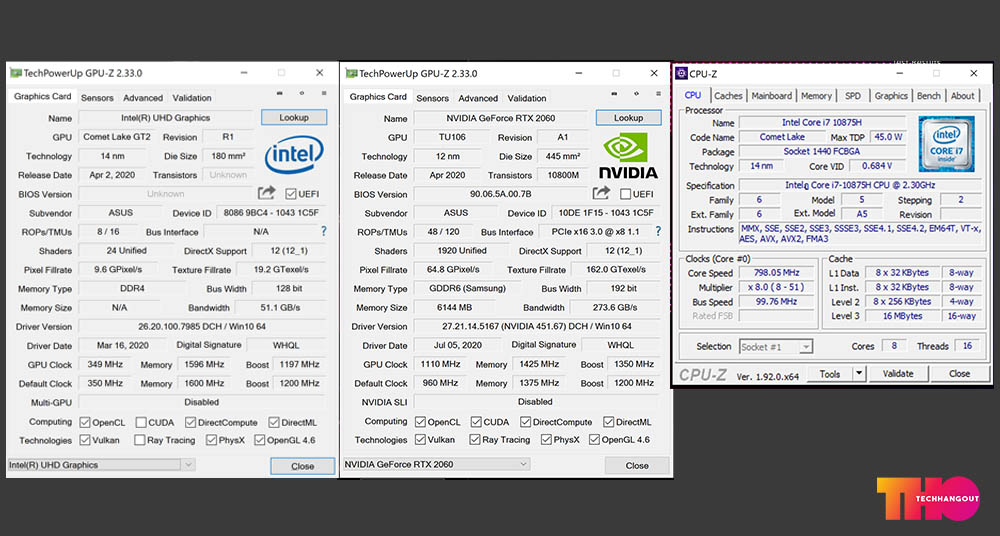This screenshot has width=1000, height=536.
Task: Click the screenshot camera icon in NVIDIA GPU-Z window
Action: 614,94
